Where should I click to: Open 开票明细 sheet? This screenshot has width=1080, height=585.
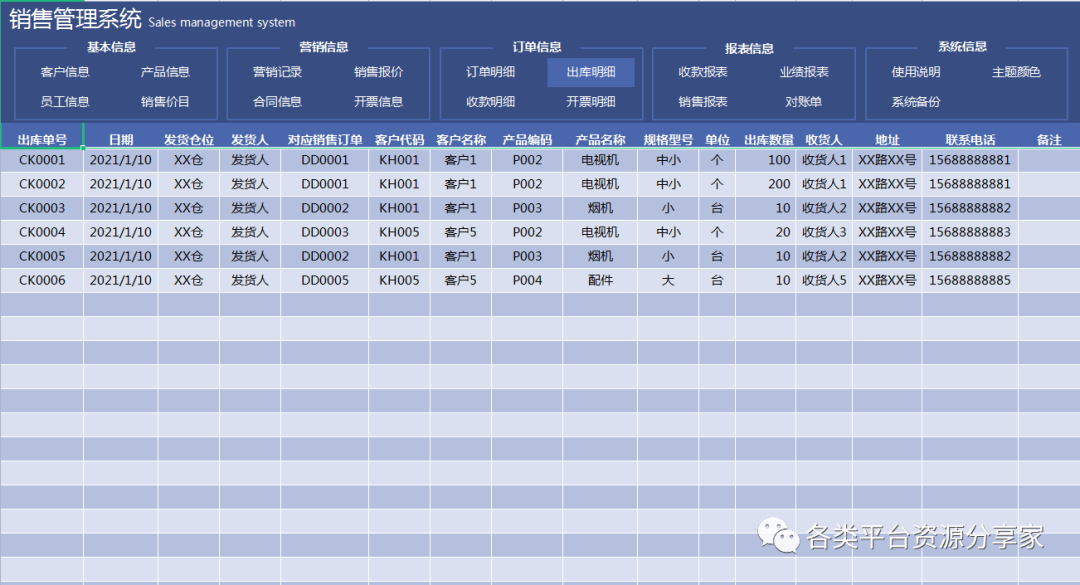[590, 101]
